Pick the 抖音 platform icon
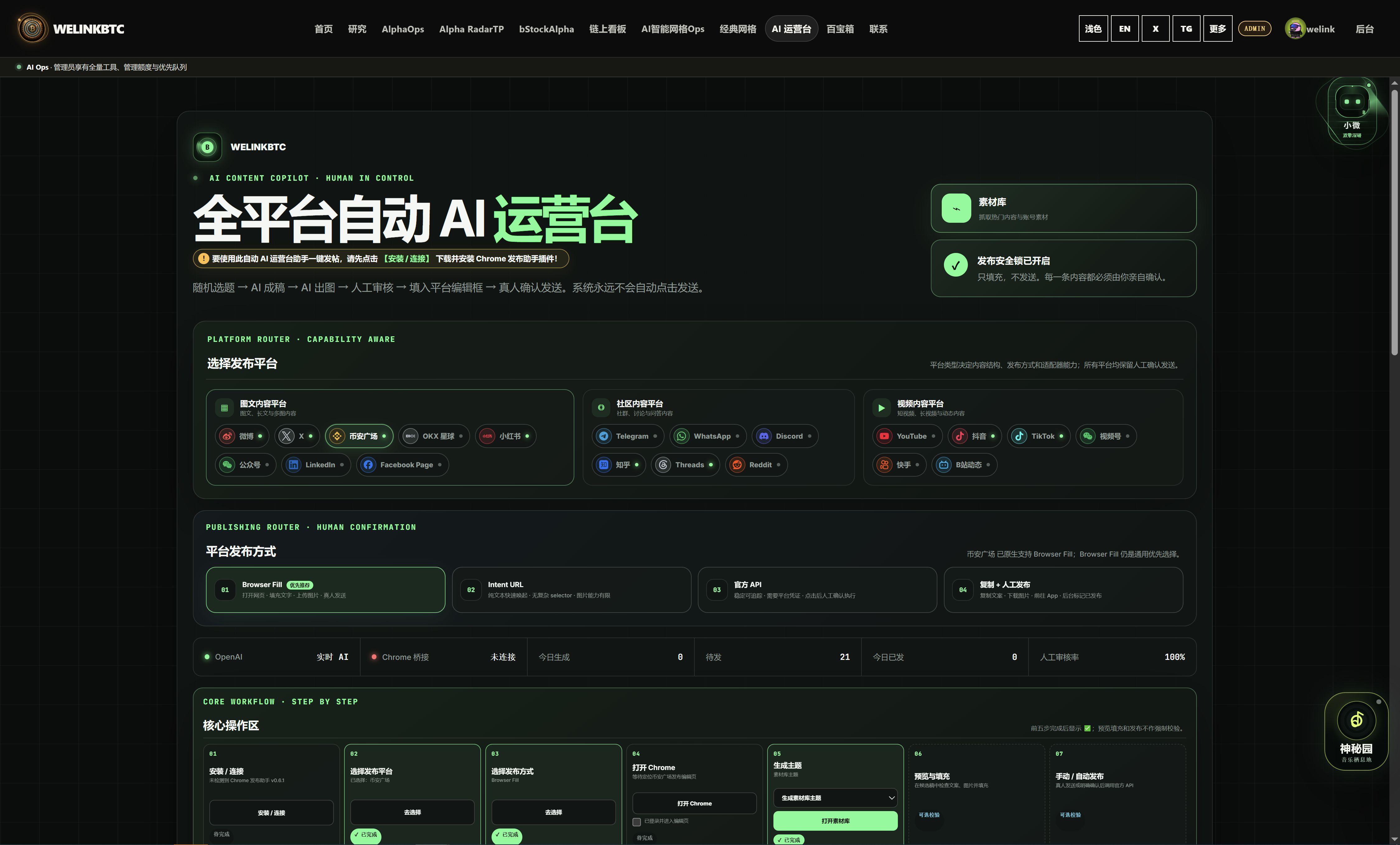1400x845 pixels. 960,437
